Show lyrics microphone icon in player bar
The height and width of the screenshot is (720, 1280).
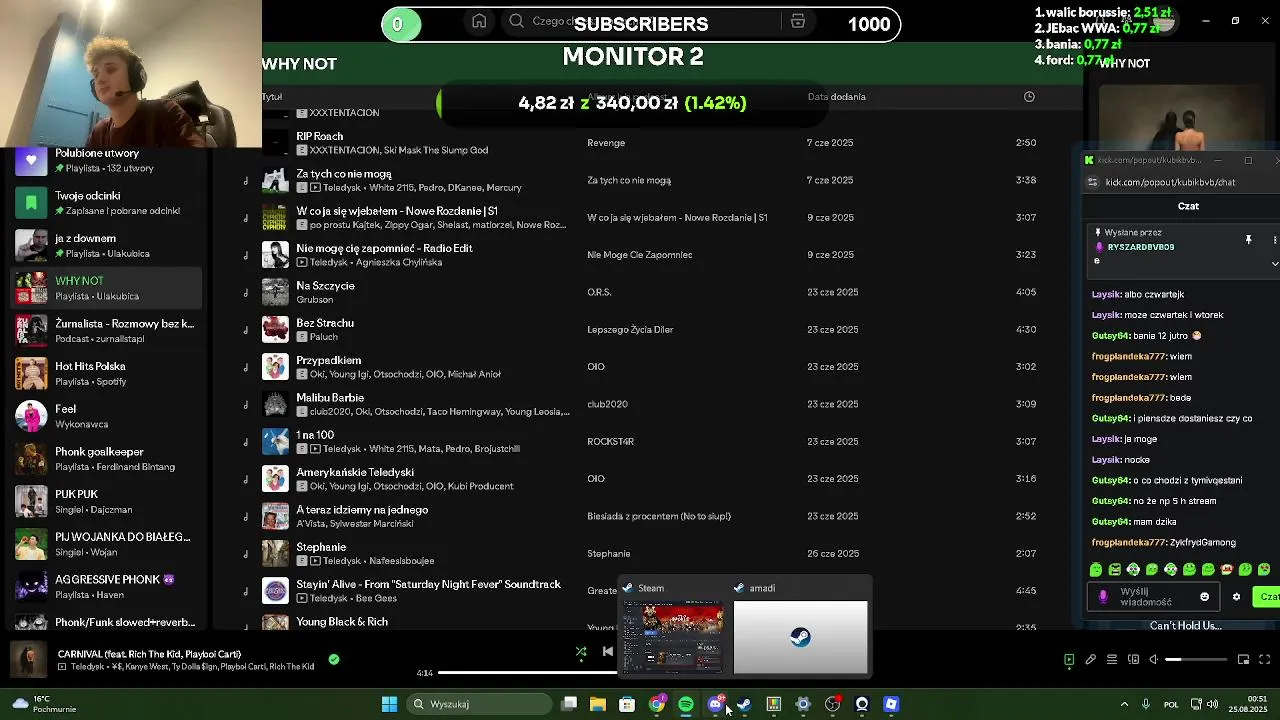(x=1091, y=660)
